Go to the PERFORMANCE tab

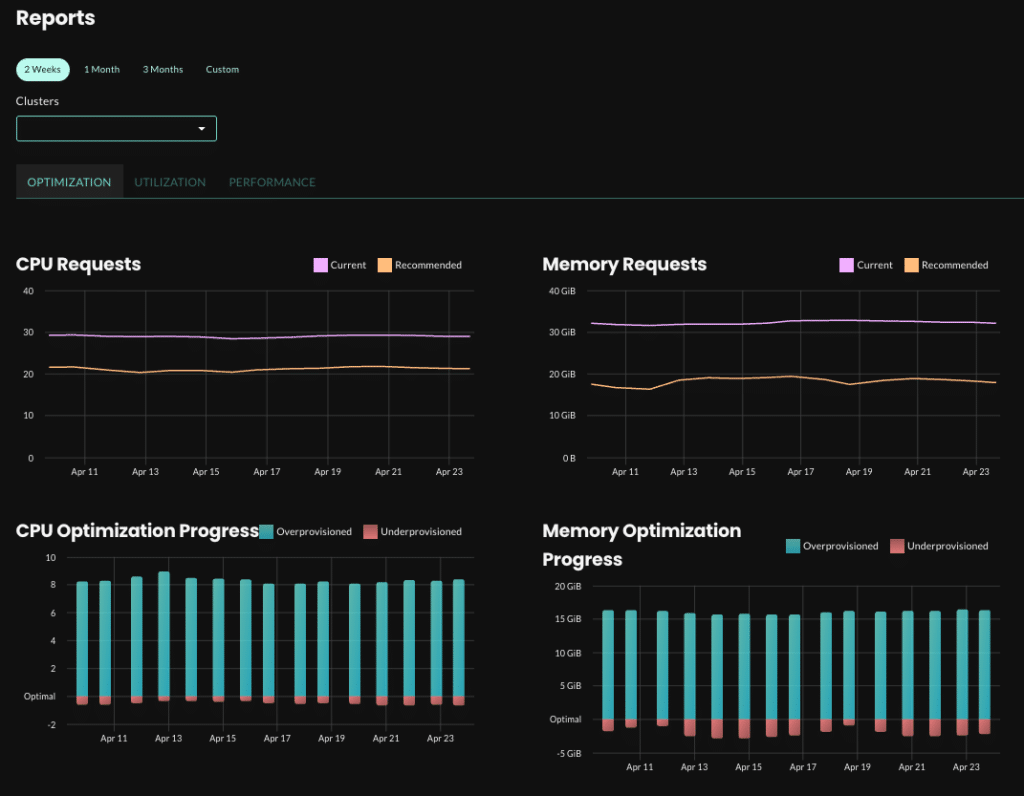[272, 182]
